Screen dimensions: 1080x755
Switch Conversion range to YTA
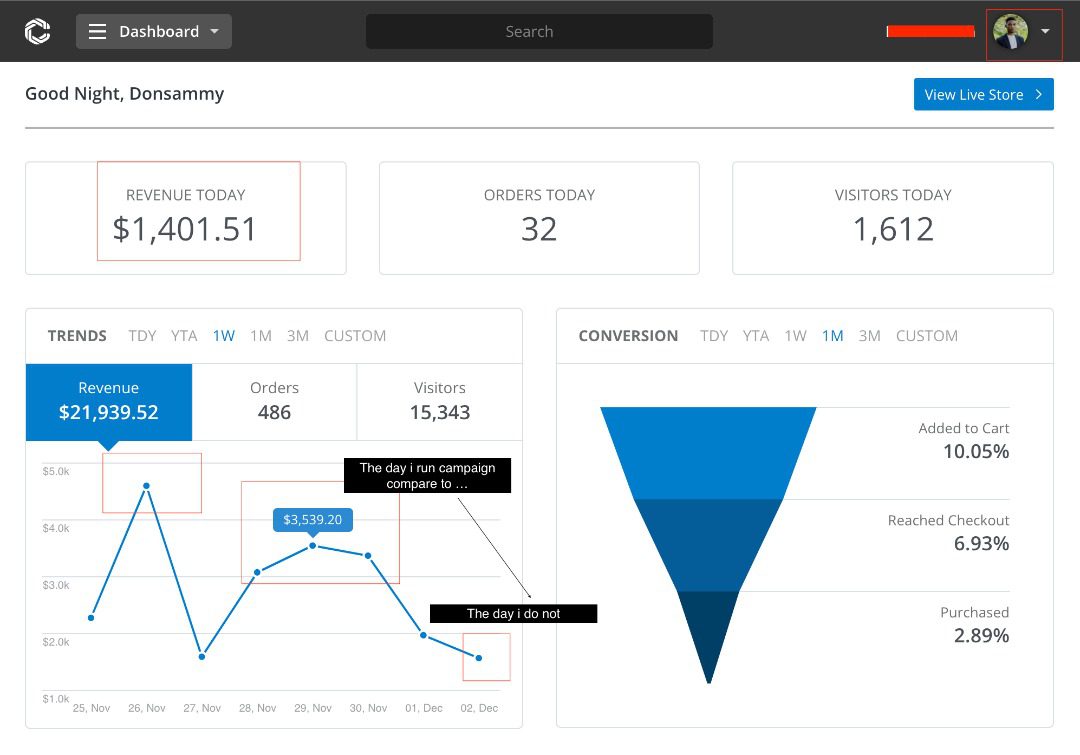756,336
